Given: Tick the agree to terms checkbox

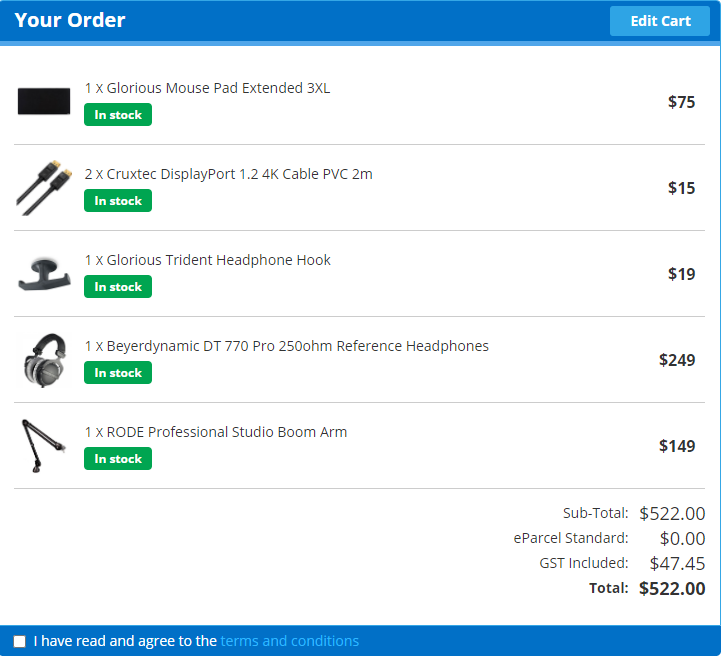Looking at the screenshot, I should [20, 641].
